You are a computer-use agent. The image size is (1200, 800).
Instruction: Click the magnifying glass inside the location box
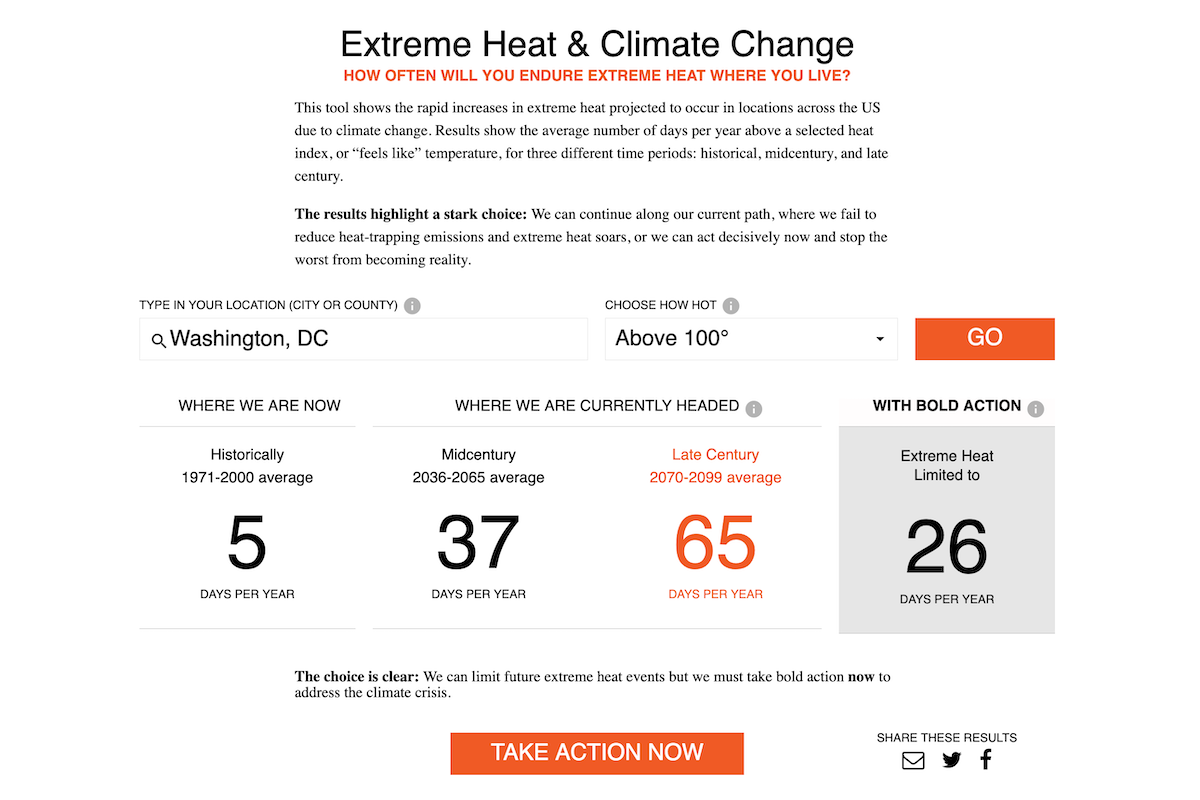(x=159, y=341)
